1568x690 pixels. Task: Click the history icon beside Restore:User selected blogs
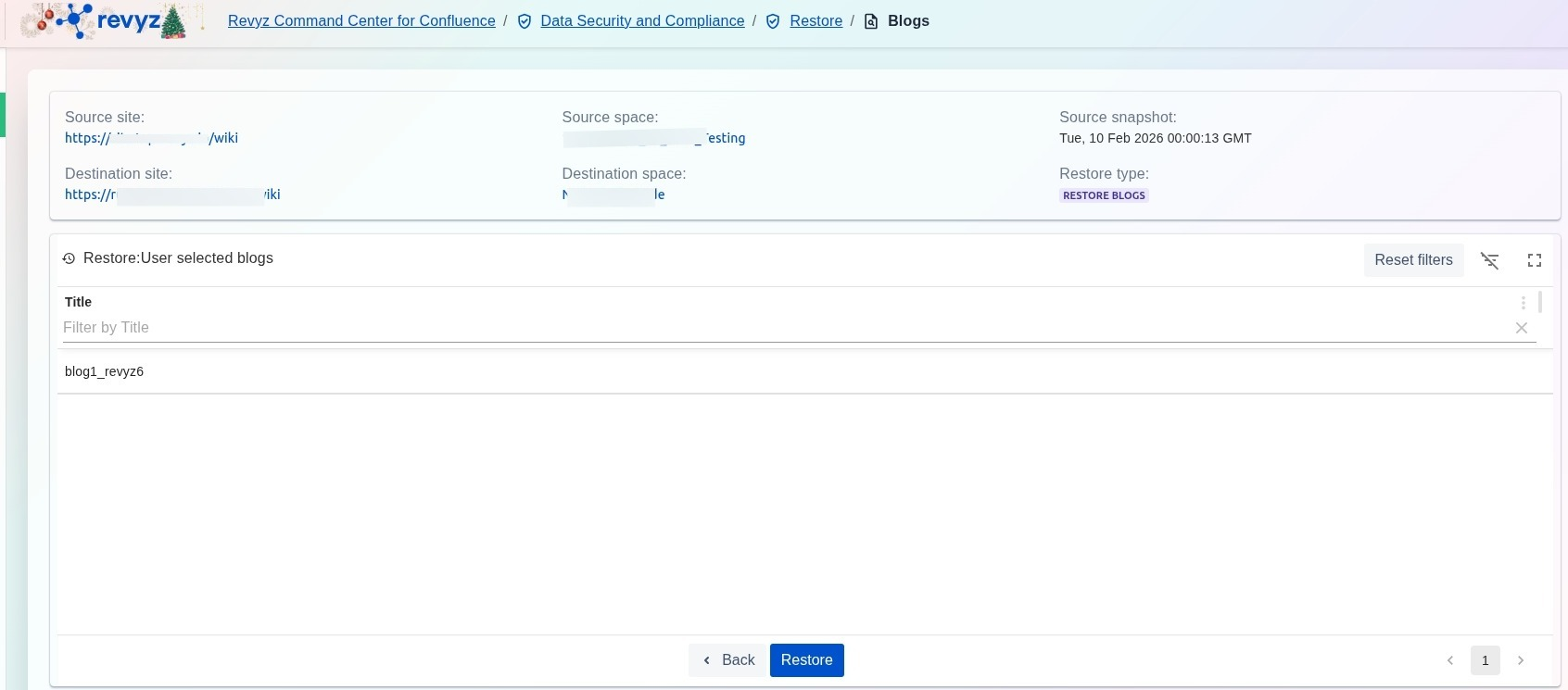coord(69,258)
